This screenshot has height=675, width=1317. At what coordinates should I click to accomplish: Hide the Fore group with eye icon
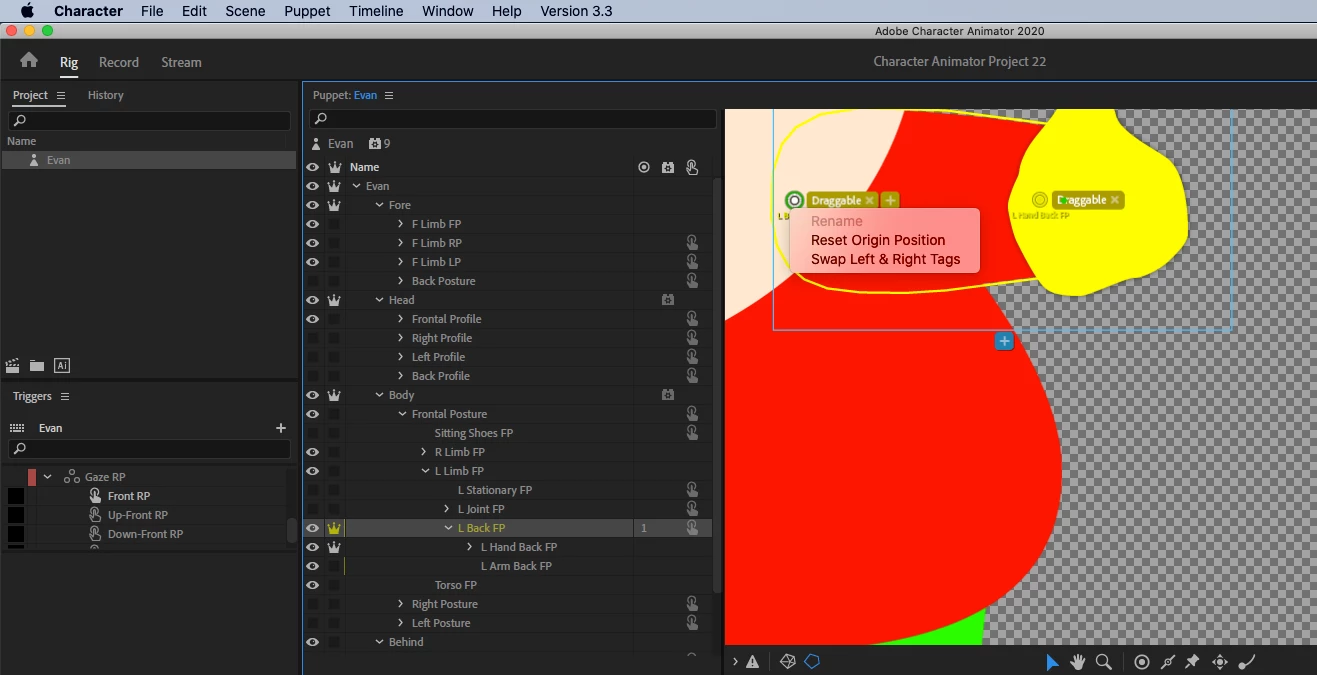312,205
